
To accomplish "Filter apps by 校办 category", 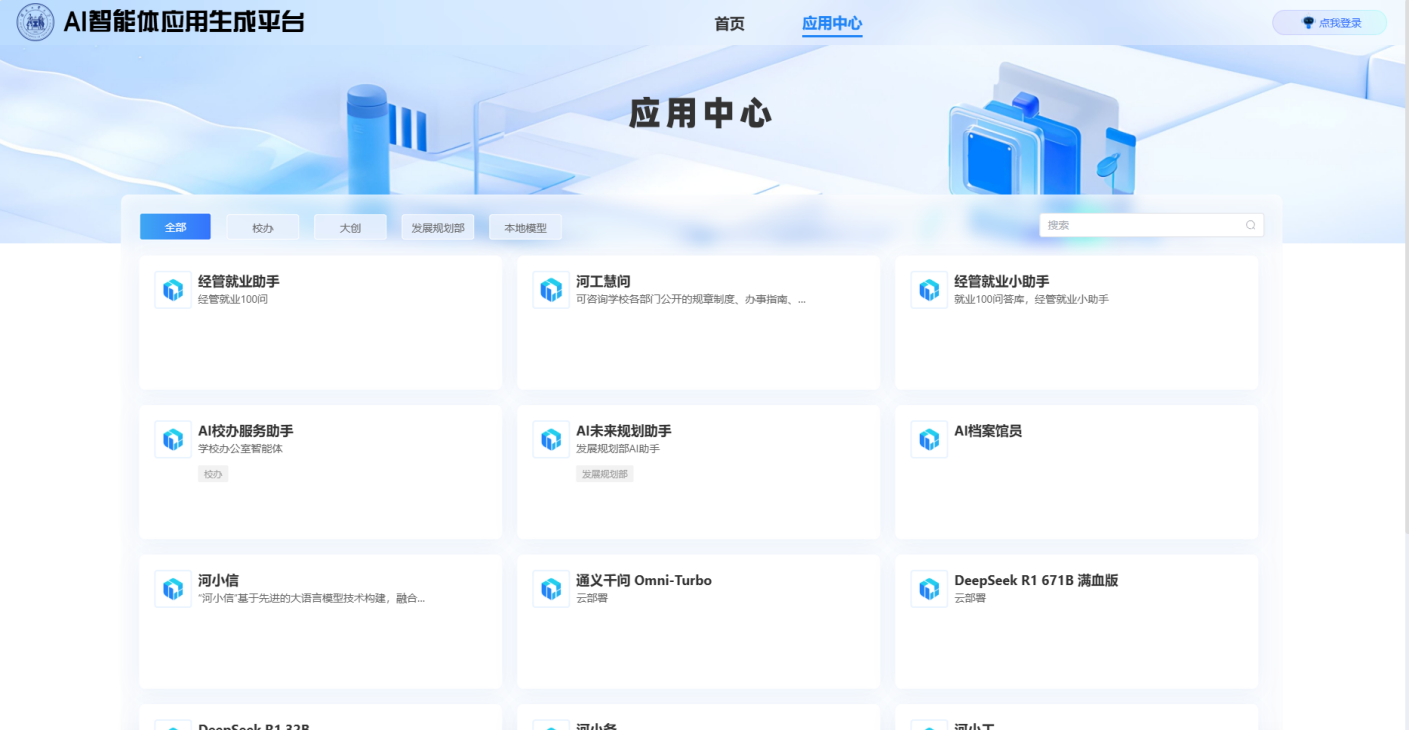I will (263, 228).
